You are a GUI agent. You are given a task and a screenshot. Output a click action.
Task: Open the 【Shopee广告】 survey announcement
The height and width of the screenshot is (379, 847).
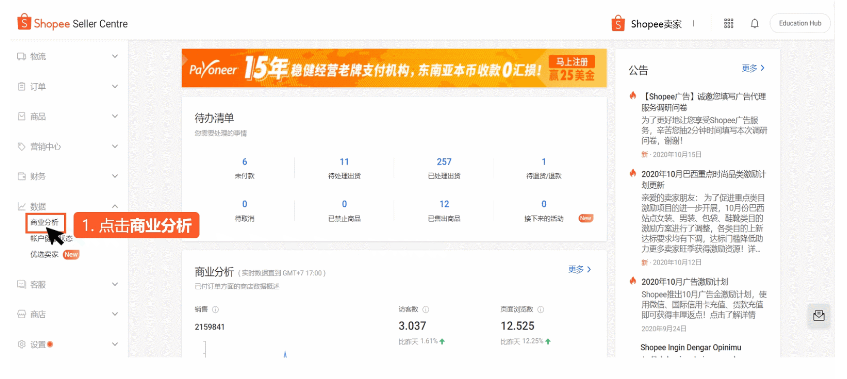[x=703, y=102]
